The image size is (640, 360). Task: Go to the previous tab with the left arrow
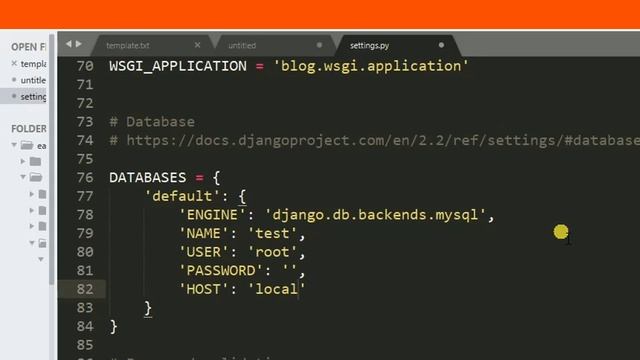68,44
